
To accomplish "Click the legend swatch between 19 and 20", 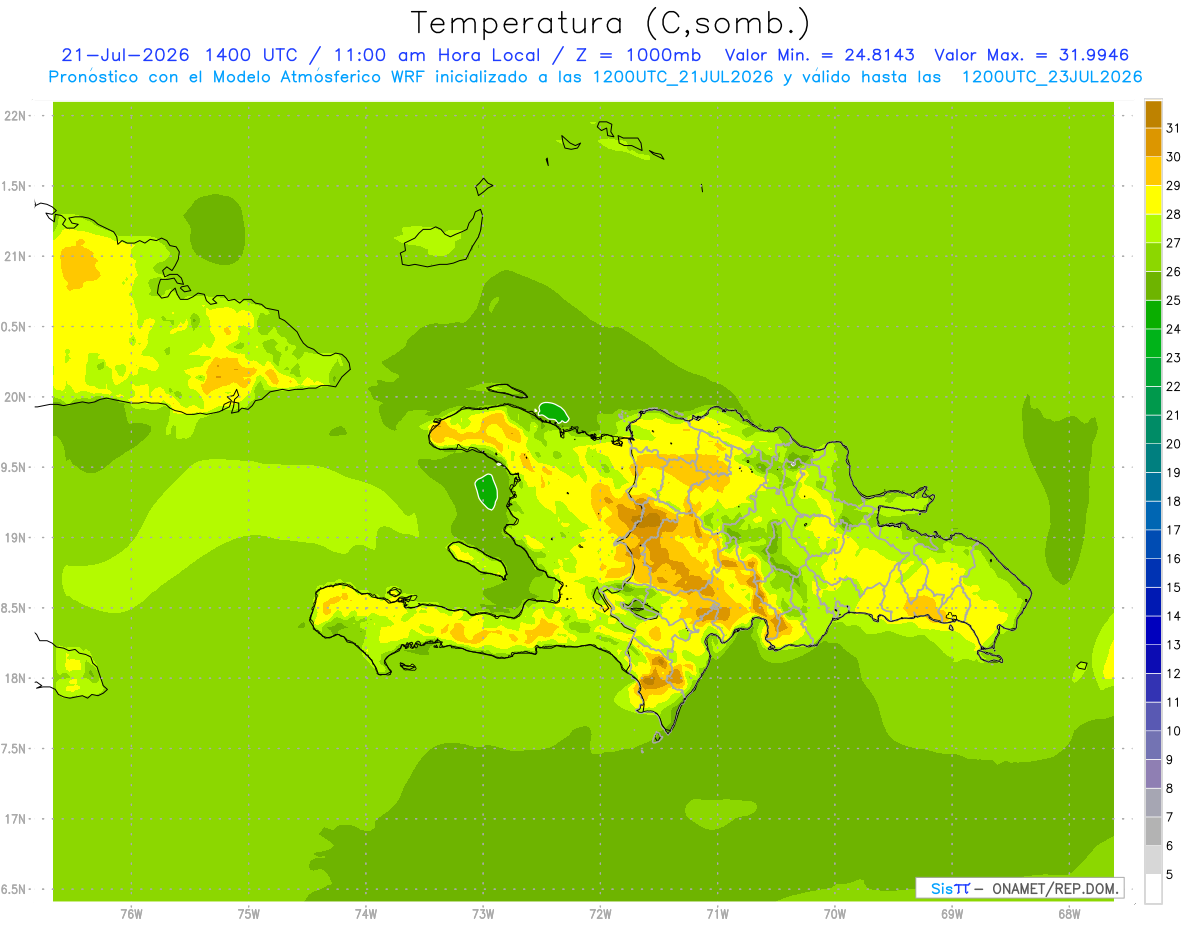I will point(1153,458).
